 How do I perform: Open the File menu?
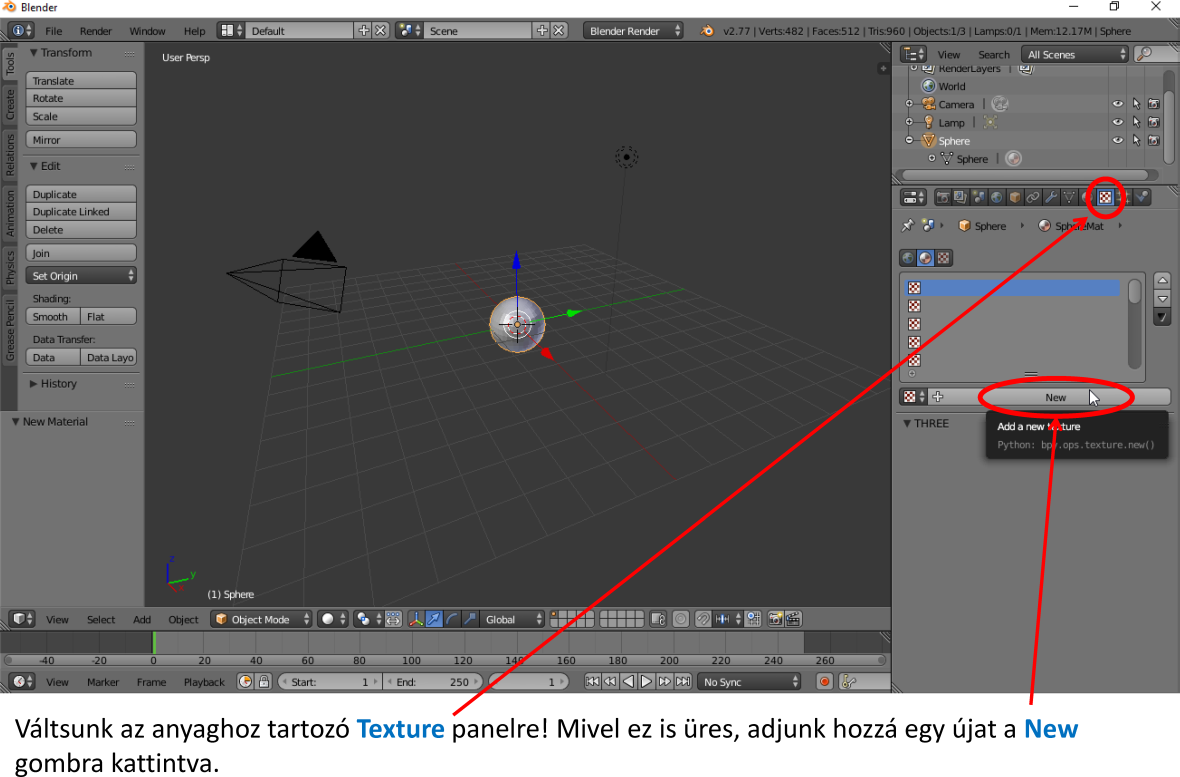53,31
